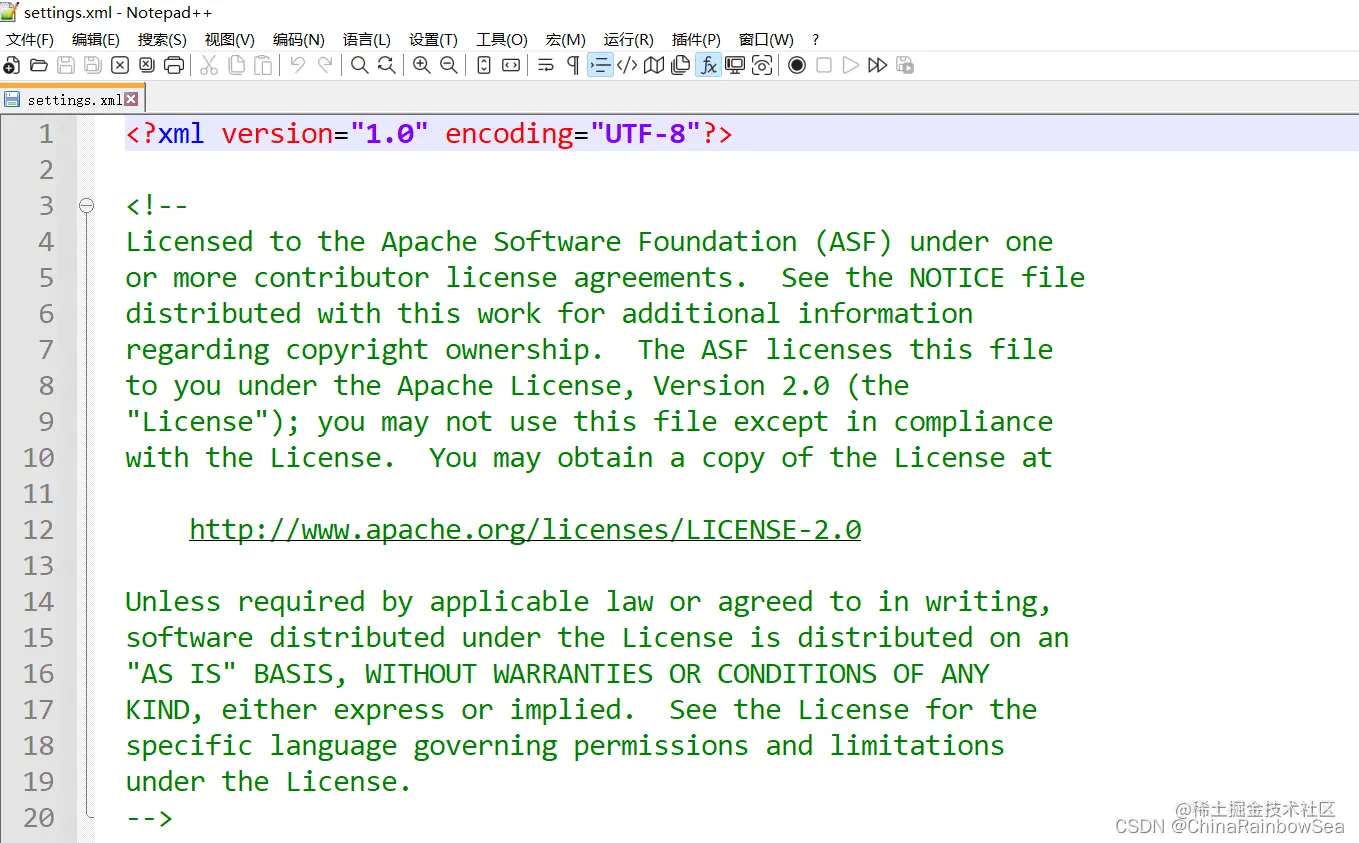
Task: Run macro multiple times icon
Action: (x=877, y=65)
